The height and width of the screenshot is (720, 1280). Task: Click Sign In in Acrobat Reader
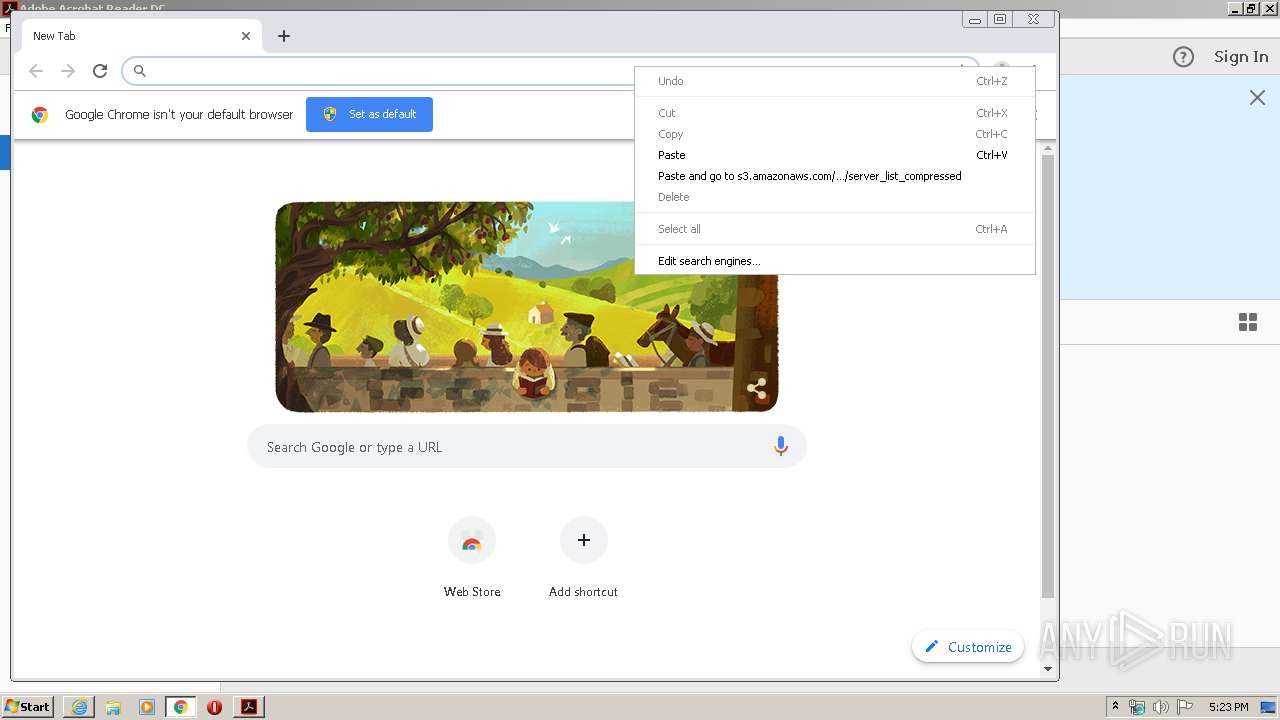point(1241,57)
